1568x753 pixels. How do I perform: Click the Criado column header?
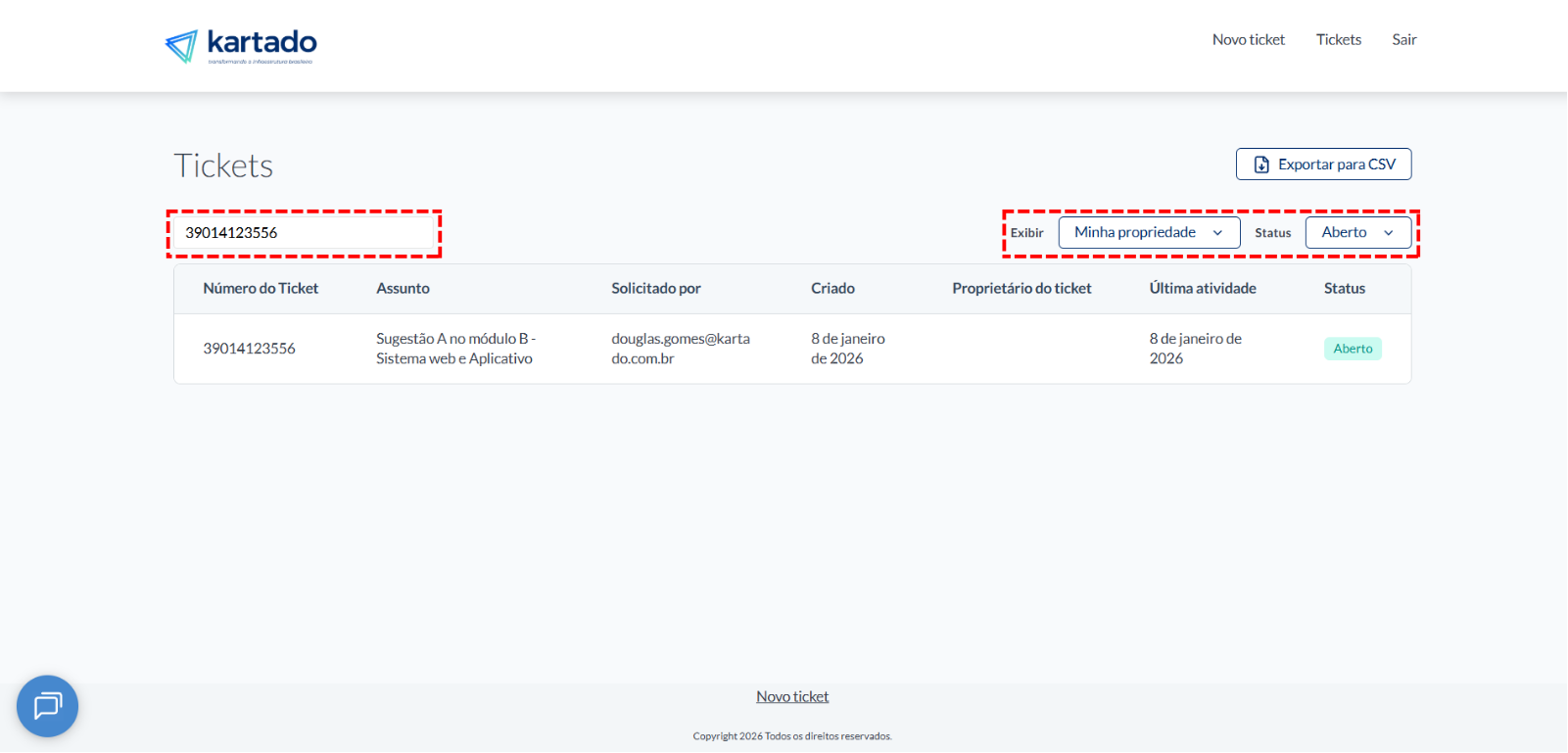tap(832, 289)
